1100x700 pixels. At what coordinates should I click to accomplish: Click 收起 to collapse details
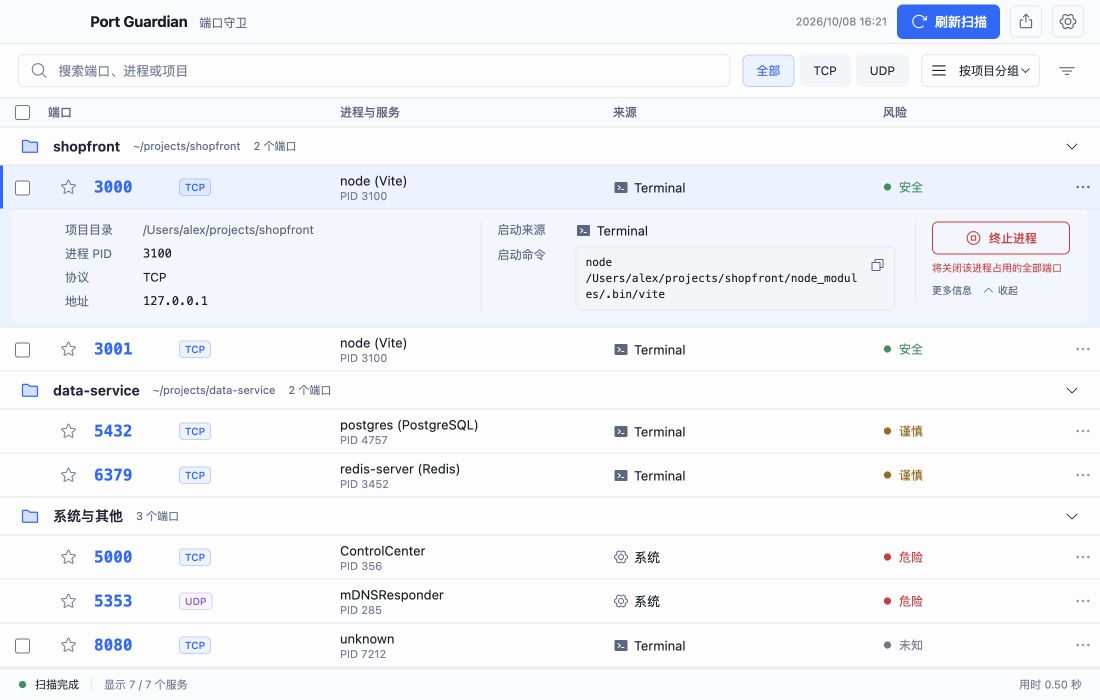(1001, 290)
